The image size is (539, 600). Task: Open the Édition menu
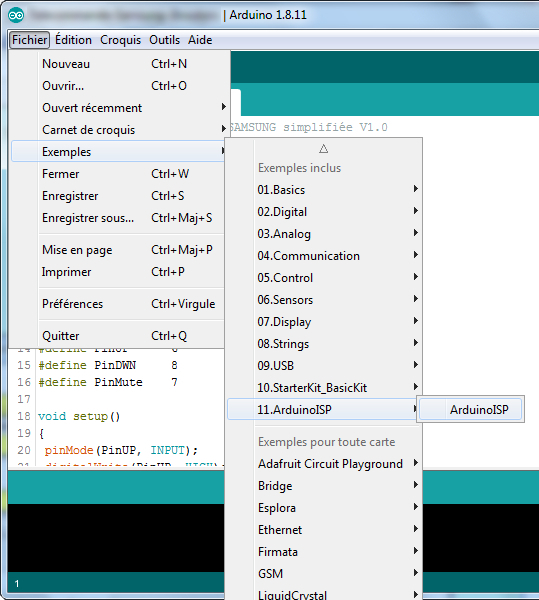click(x=73, y=40)
